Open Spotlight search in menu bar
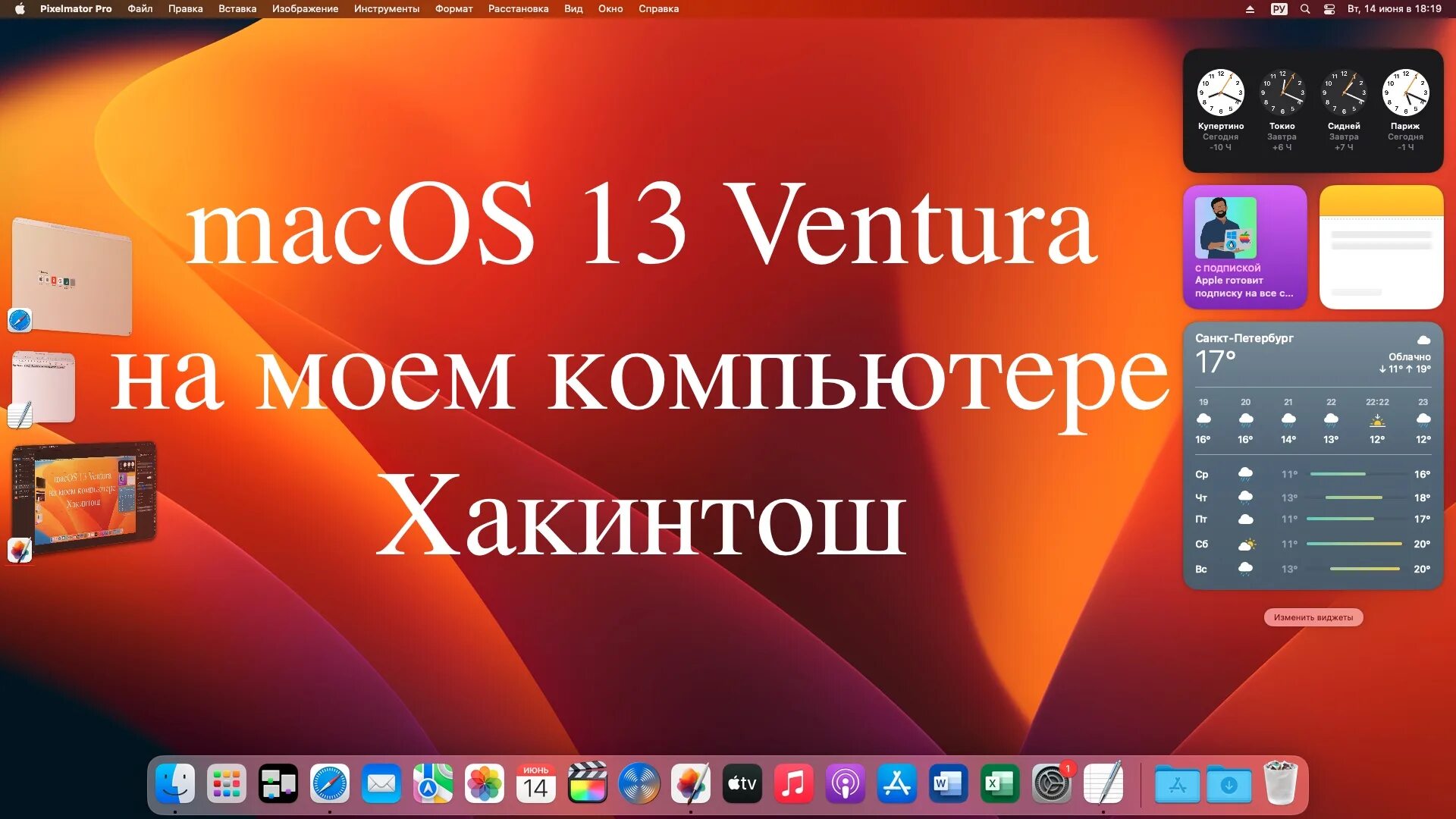 tap(1305, 9)
